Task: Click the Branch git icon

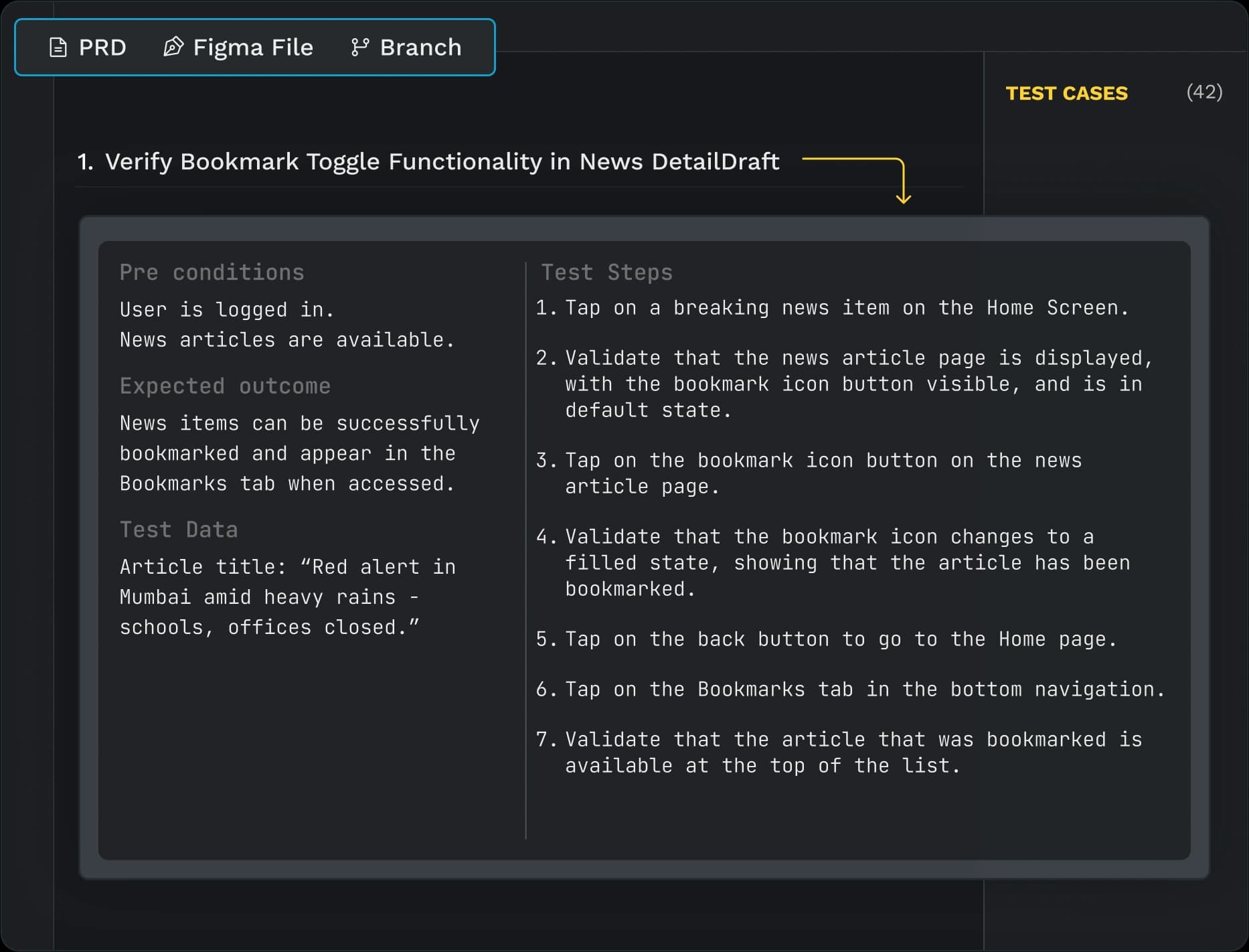Action: point(360,47)
